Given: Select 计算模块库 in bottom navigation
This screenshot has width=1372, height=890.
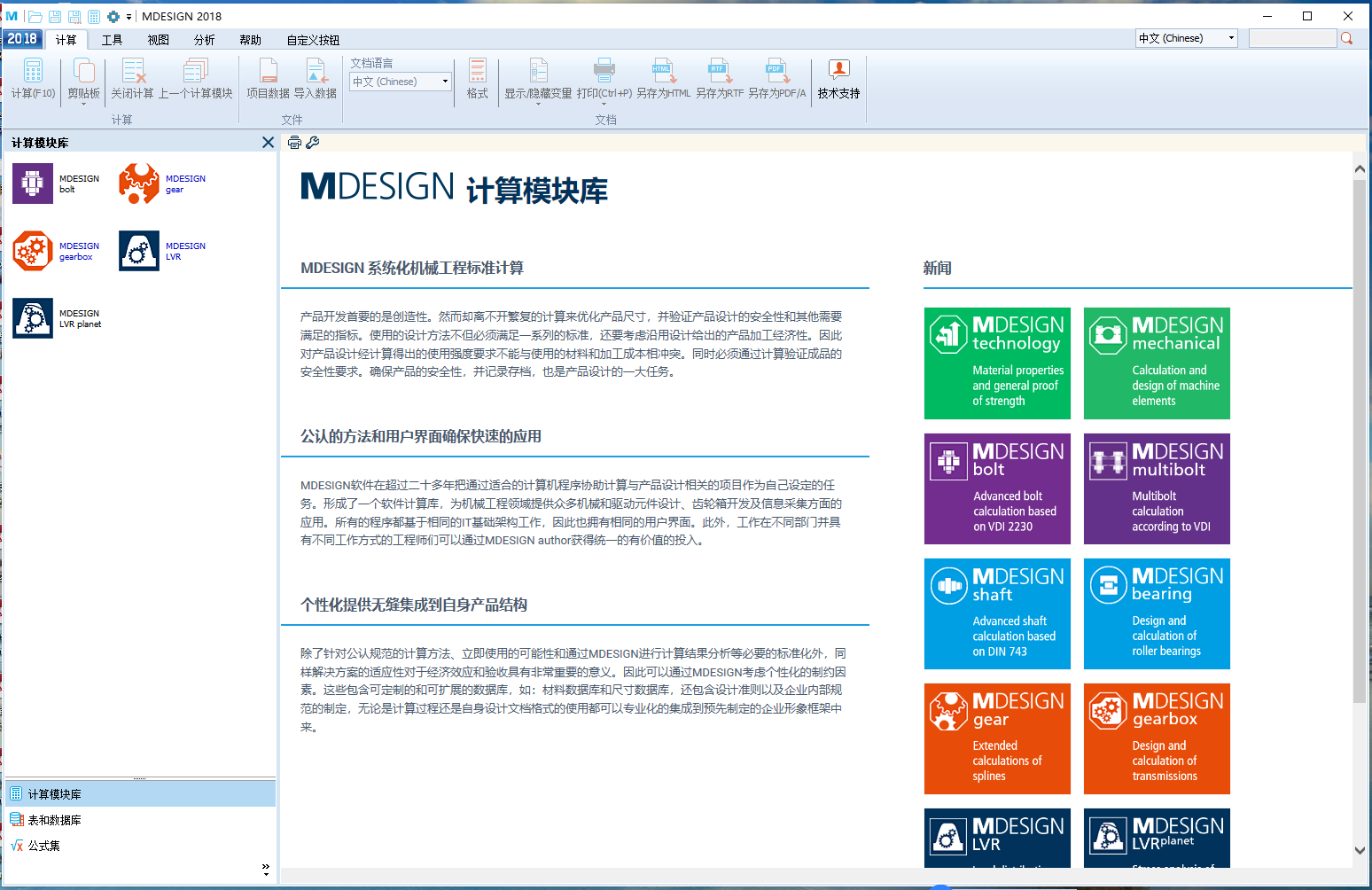Looking at the screenshot, I should (x=140, y=794).
